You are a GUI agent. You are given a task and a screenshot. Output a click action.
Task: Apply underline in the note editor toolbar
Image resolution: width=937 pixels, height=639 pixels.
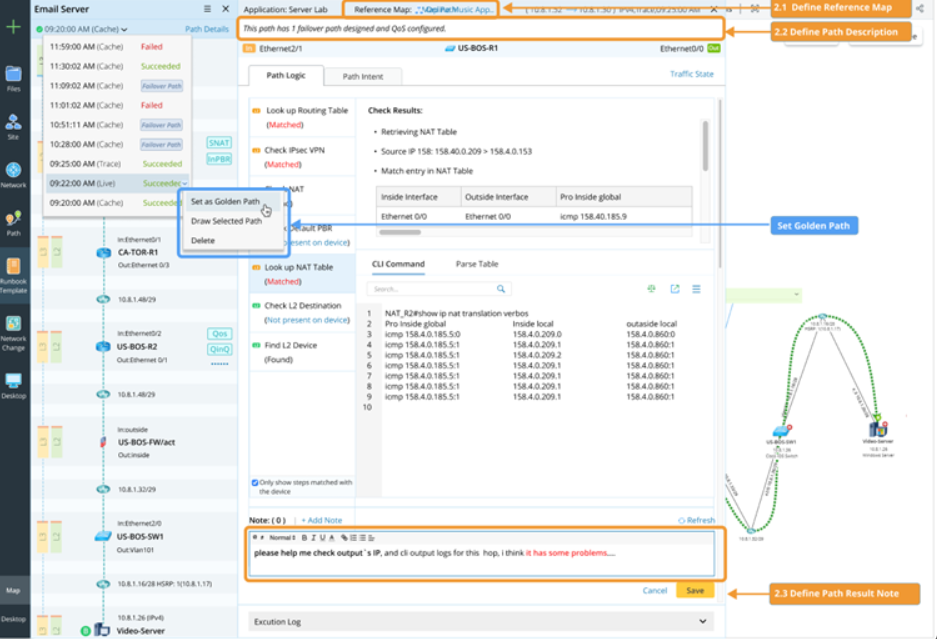322,537
